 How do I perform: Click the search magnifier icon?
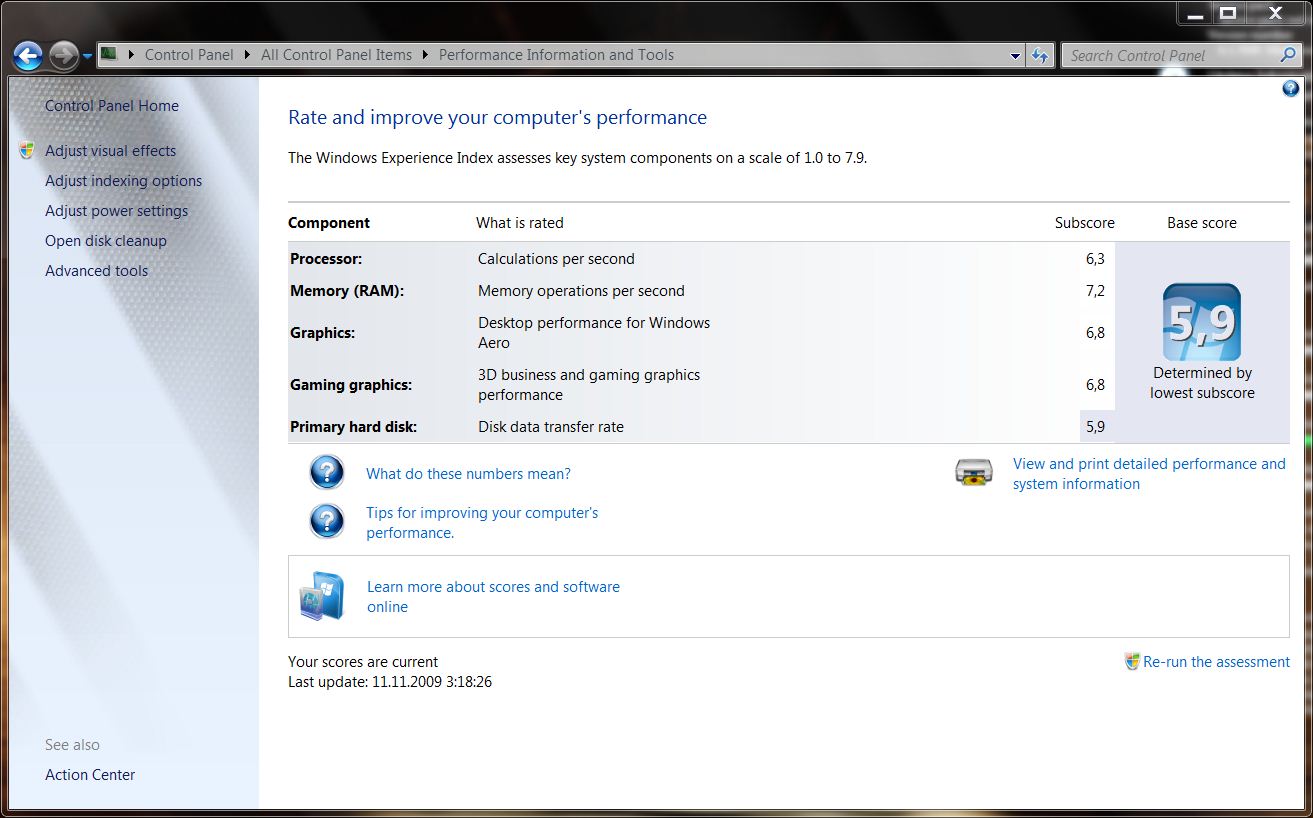(1288, 55)
